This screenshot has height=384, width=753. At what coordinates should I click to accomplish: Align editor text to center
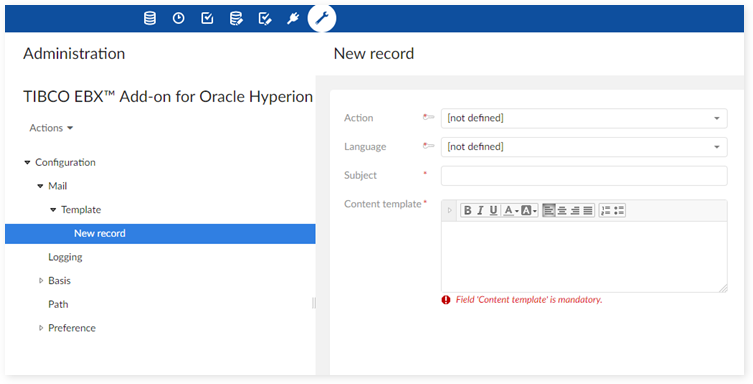[x=561, y=210]
